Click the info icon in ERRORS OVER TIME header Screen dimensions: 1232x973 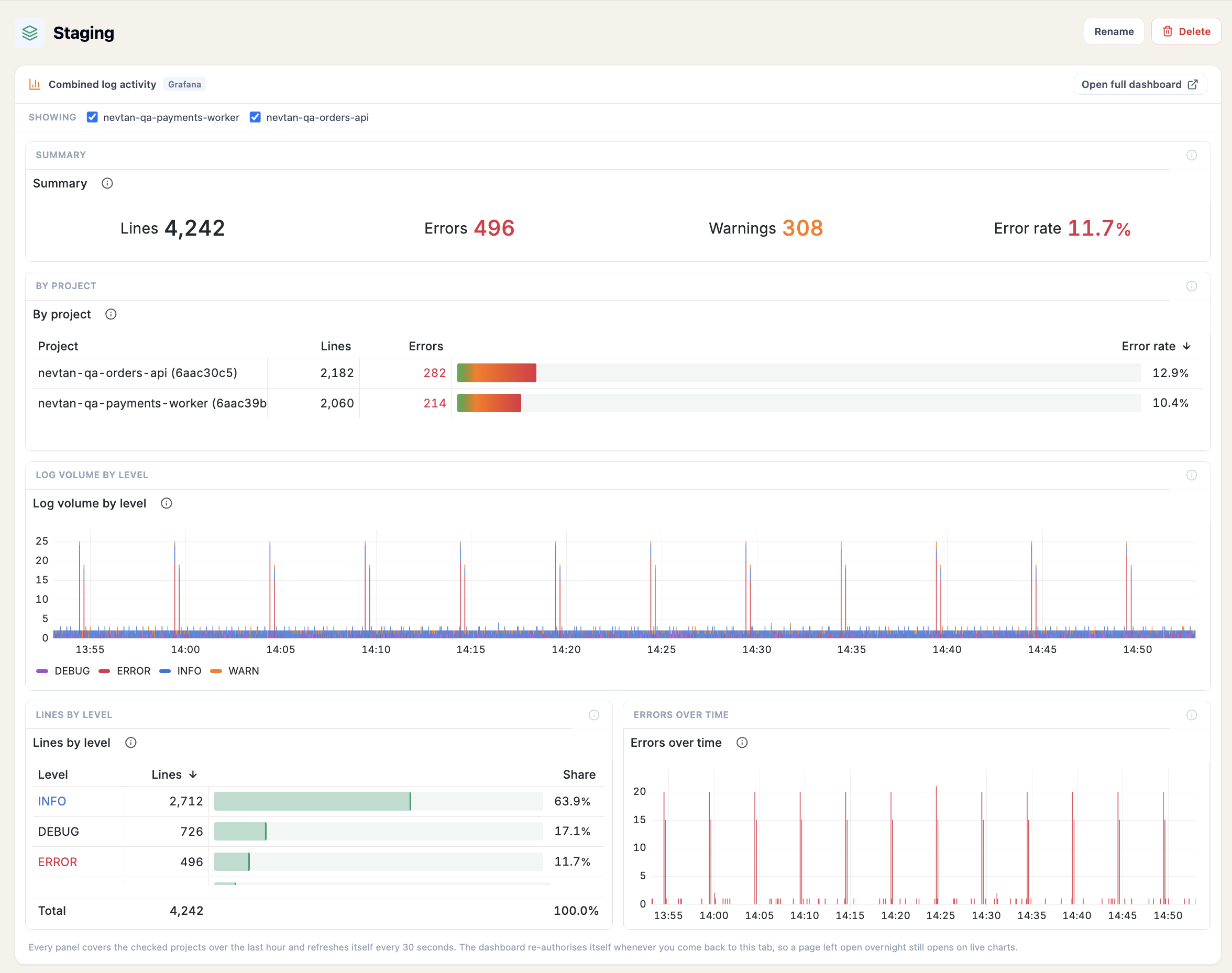[x=1192, y=715]
